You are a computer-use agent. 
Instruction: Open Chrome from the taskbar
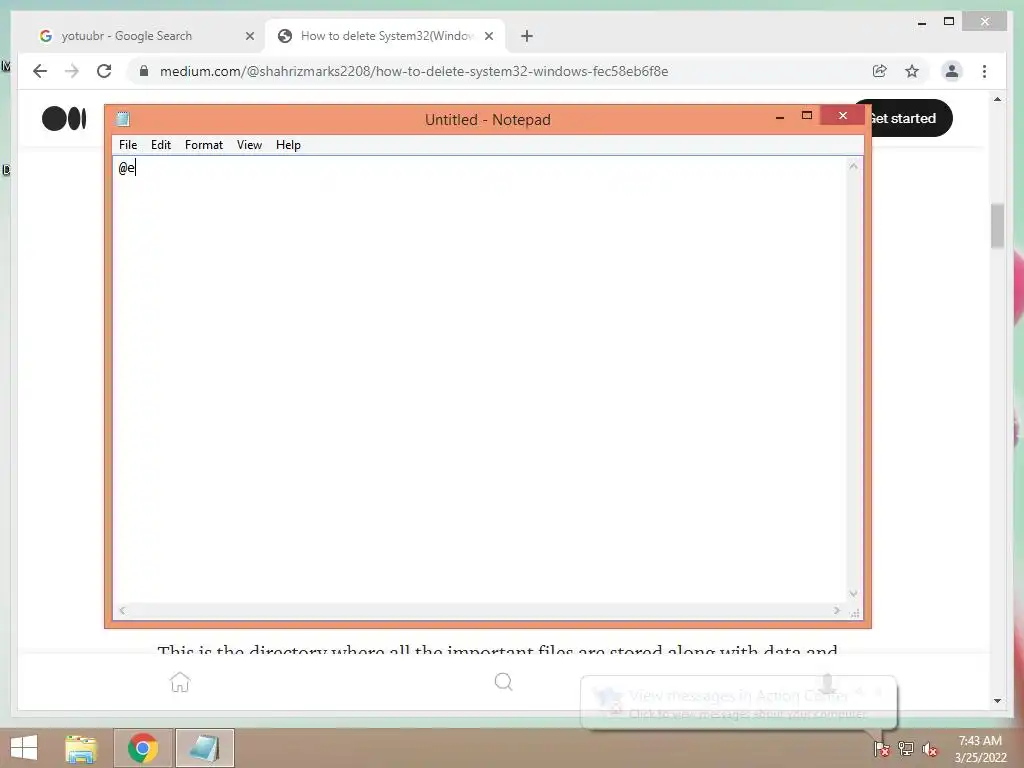click(x=143, y=748)
